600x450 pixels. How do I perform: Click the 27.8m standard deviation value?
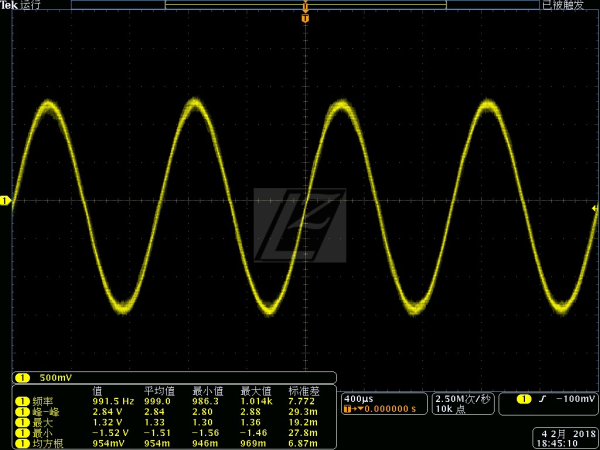coord(303,433)
